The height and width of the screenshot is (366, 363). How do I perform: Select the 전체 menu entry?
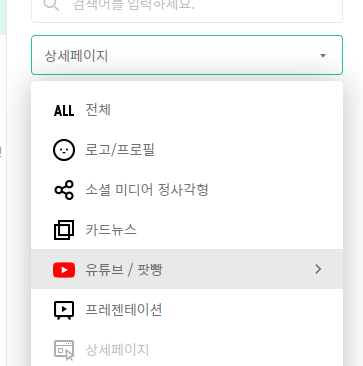[x=187, y=110]
